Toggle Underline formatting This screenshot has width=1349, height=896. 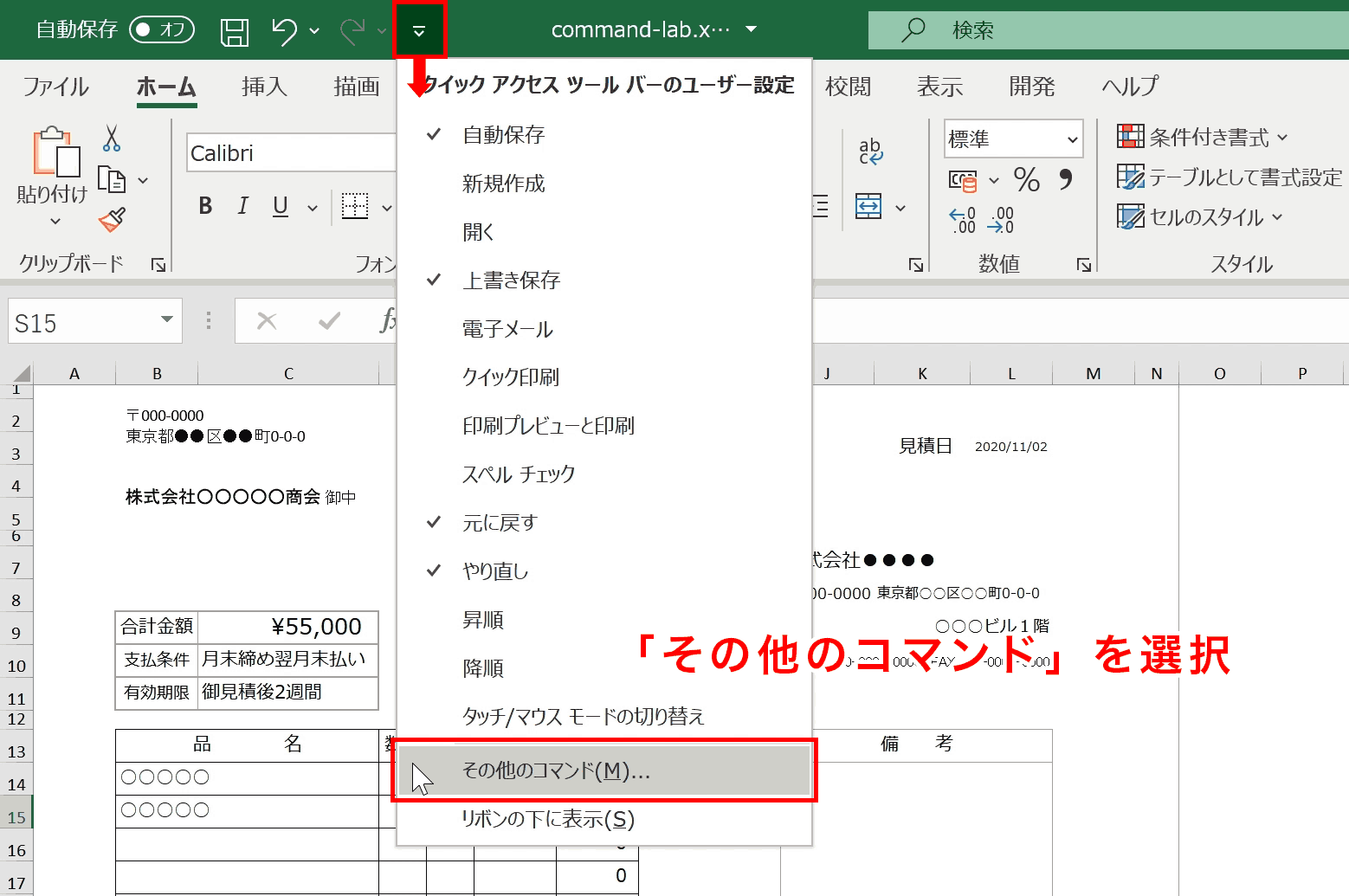pos(281,206)
